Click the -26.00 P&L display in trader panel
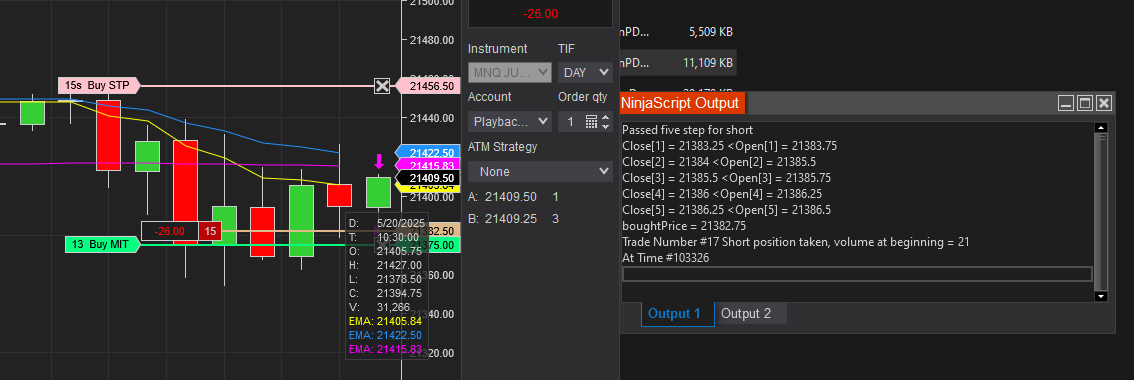 540,13
